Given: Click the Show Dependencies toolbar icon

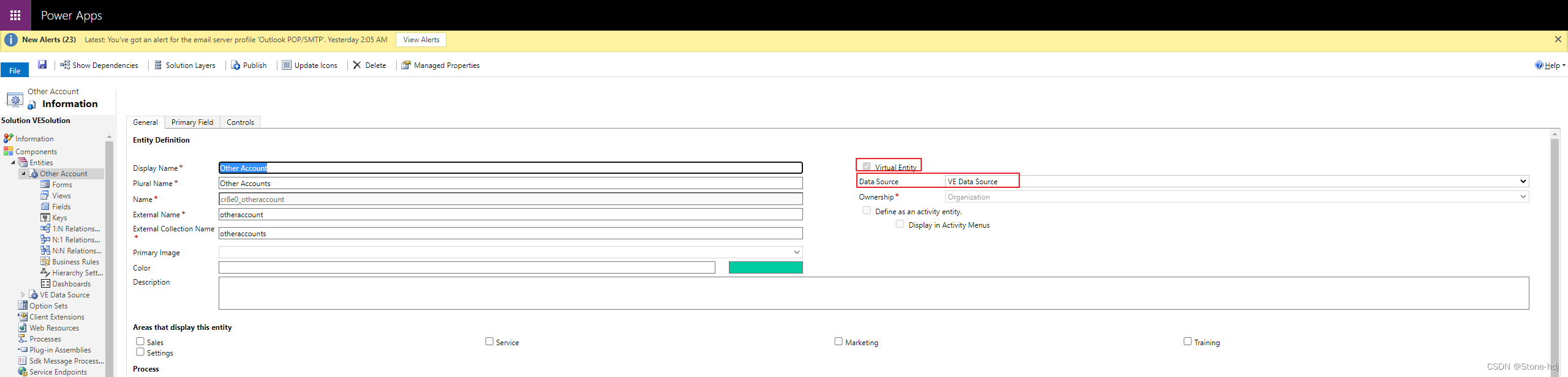Looking at the screenshot, I should (64, 65).
